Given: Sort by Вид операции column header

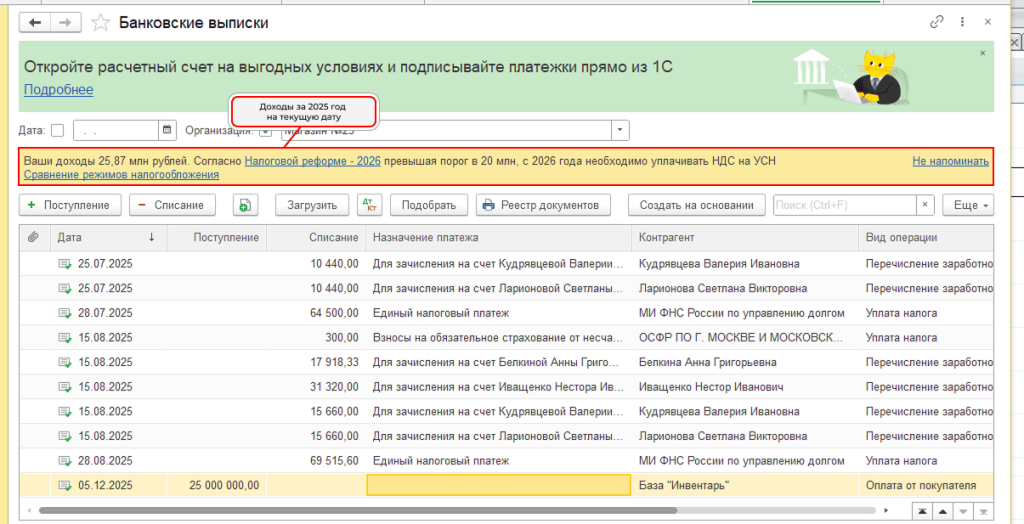Looking at the screenshot, I should click(x=926, y=238).
